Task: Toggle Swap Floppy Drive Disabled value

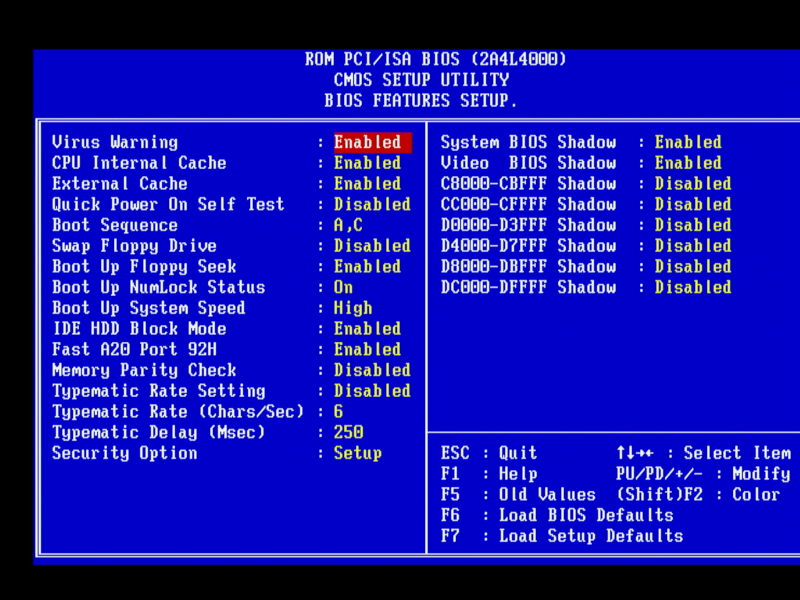Action: click(372, 246)
